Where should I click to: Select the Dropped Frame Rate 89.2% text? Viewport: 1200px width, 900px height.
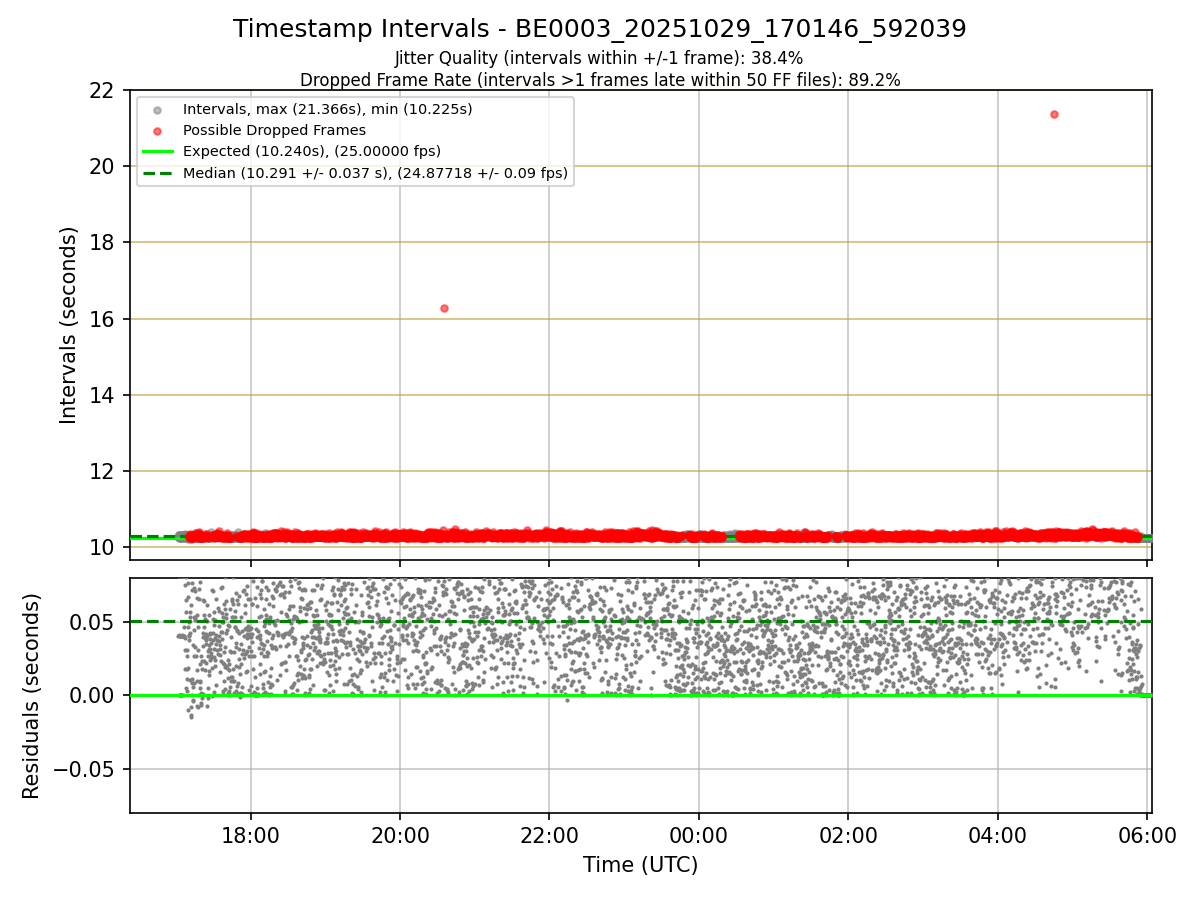pos(600,80)
